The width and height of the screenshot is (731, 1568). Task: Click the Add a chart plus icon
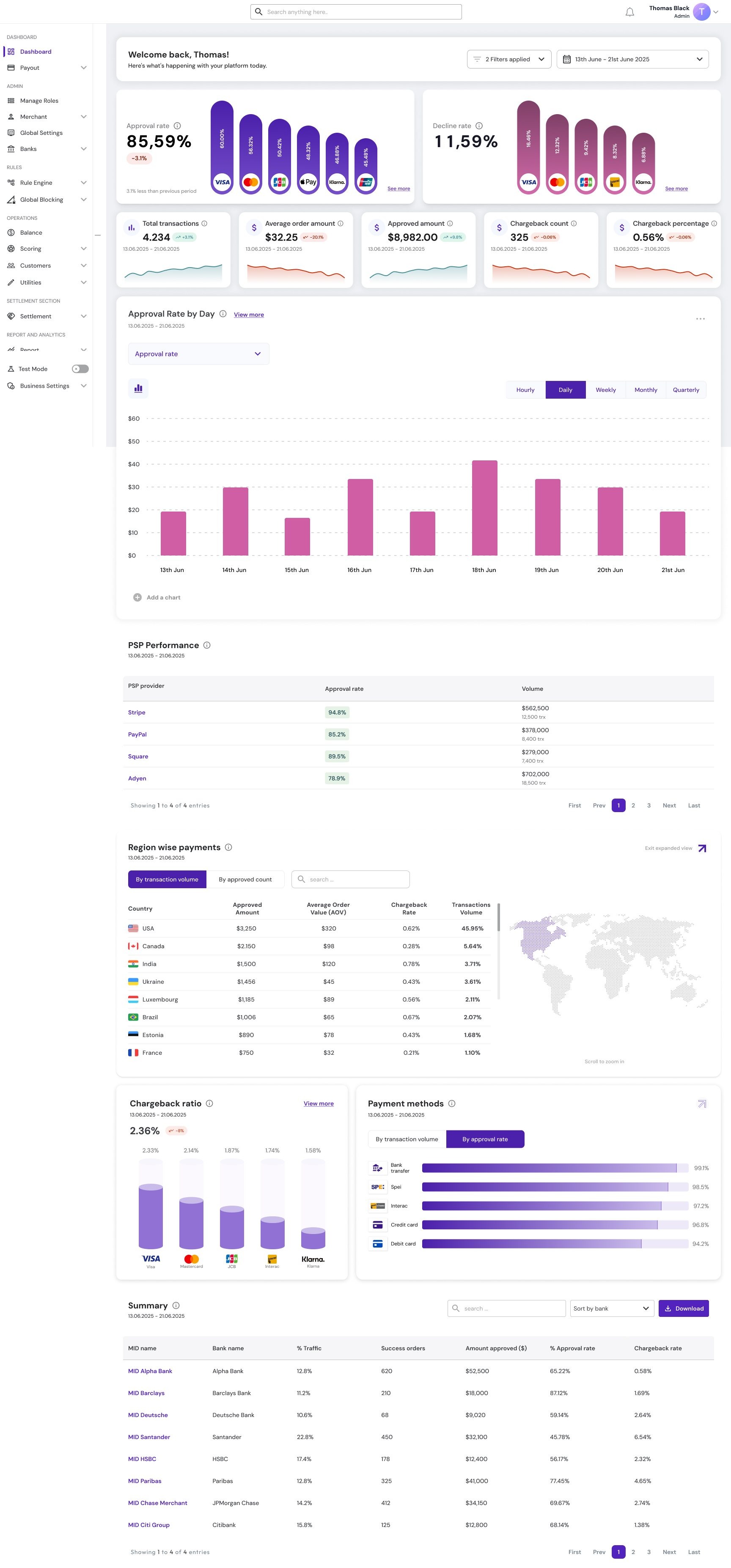click(x=137, y=598)
